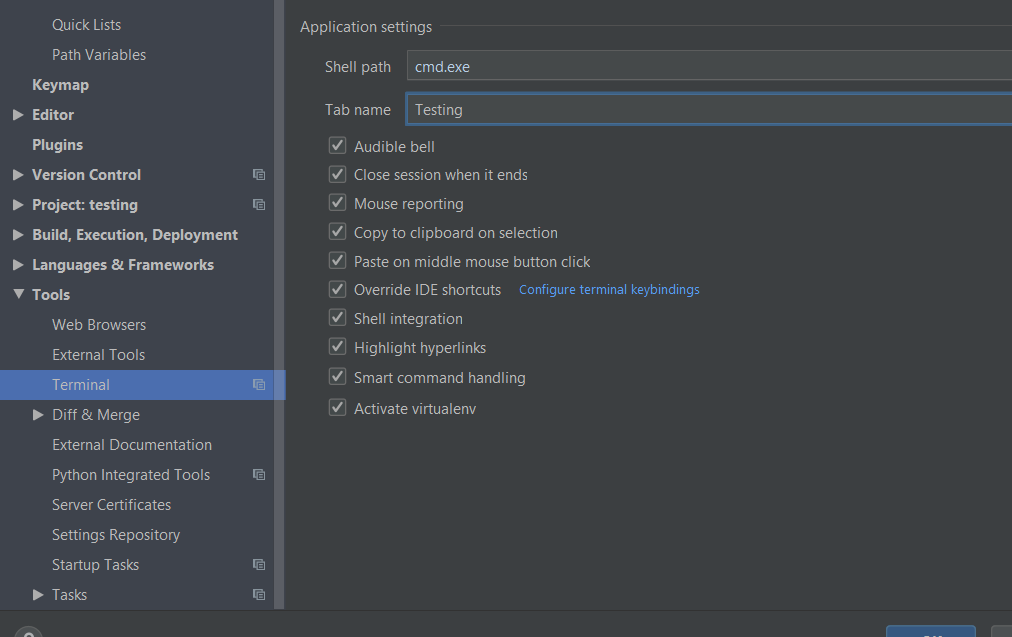Collapse the Tools settings section
This screenshot has width=1012, height=637.
tap(18, 295)
